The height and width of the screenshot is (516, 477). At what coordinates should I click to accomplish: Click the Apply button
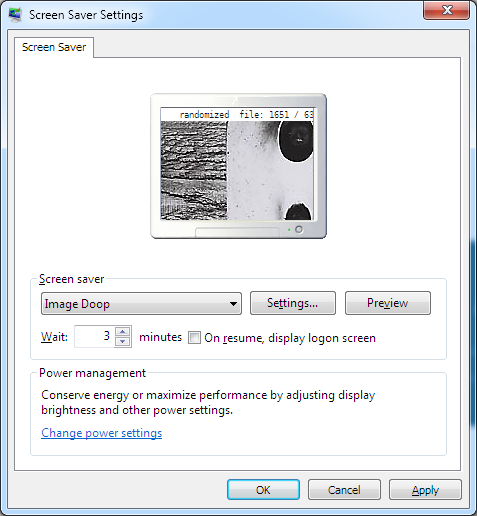click(x=425, y=490)
